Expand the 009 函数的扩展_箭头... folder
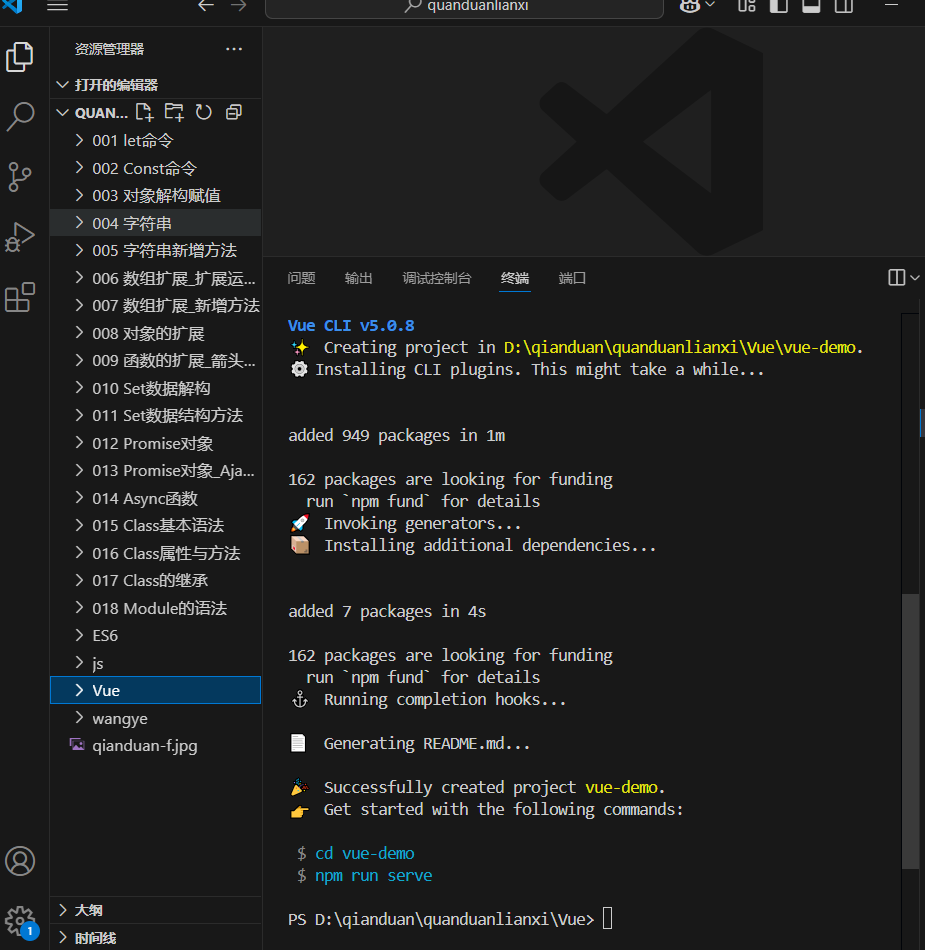Screen dimensions: 925x950 coord(156,360)
